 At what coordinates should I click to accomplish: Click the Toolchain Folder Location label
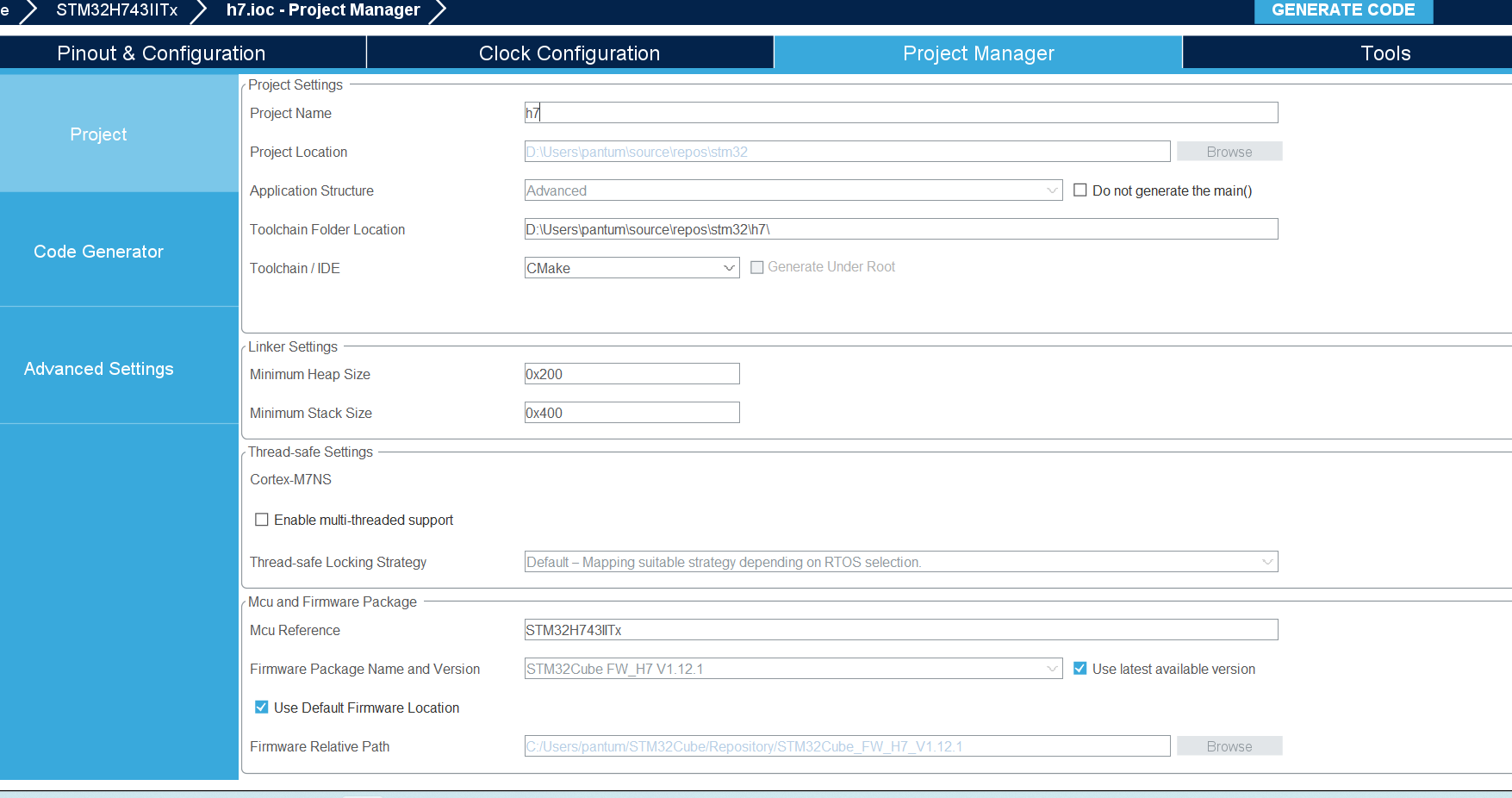(327, 229)
